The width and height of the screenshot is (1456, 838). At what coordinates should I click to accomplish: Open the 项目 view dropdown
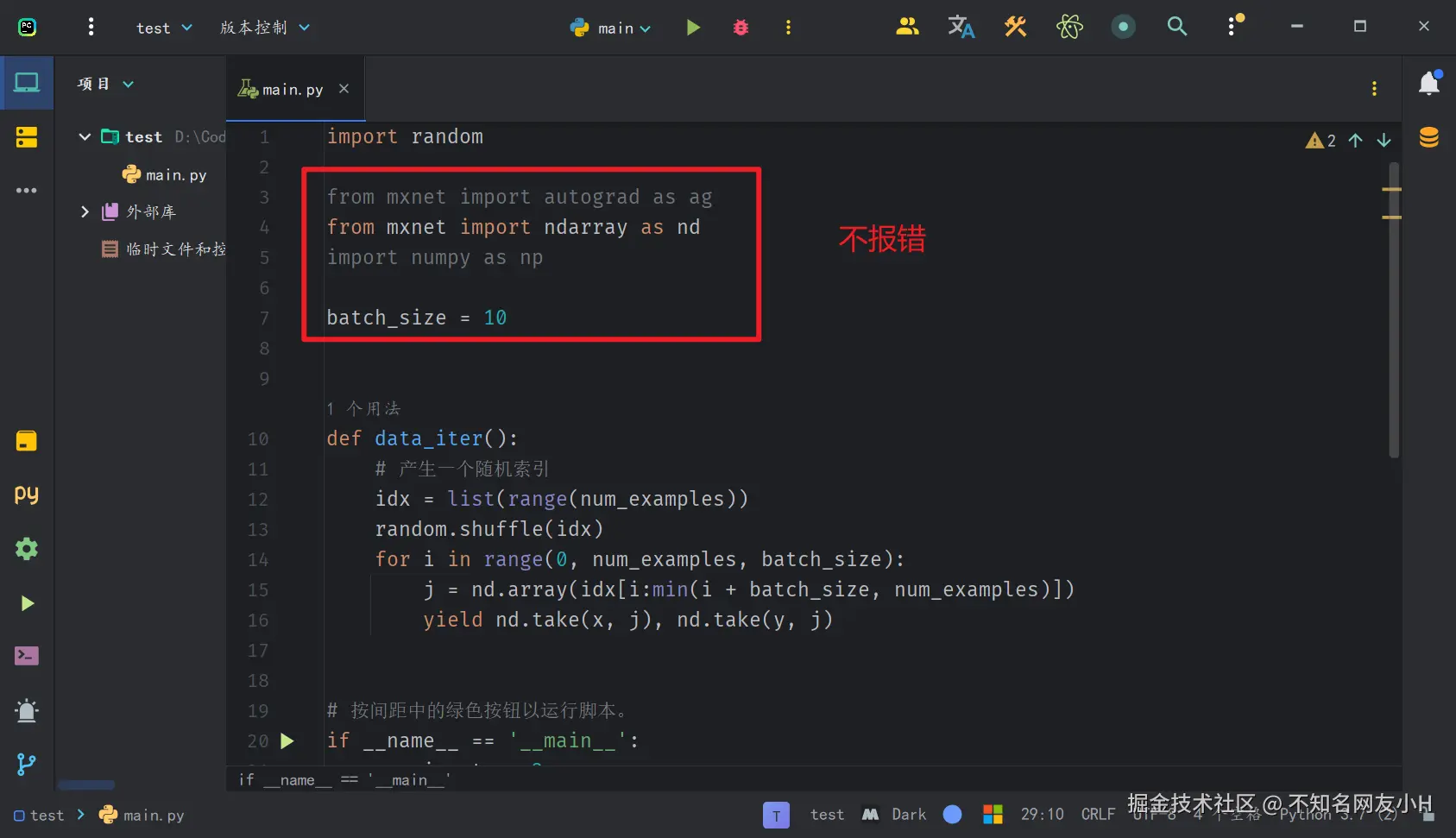point(105,84)
